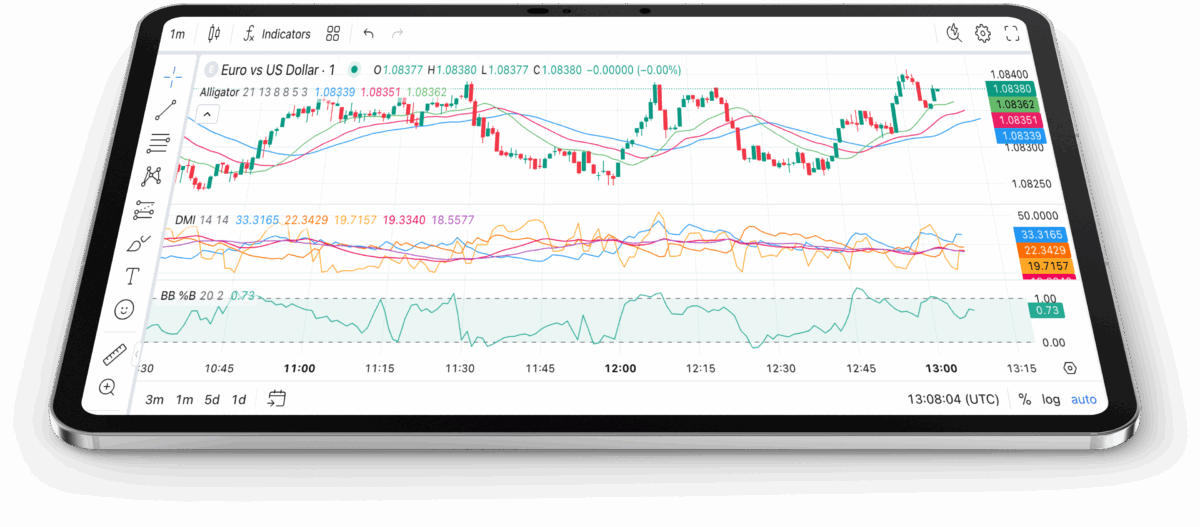Image resolution: width=1200 pixels, height=527 pixels.
Task: Click the 12:00 time axis label
Action: click(620, 368)
